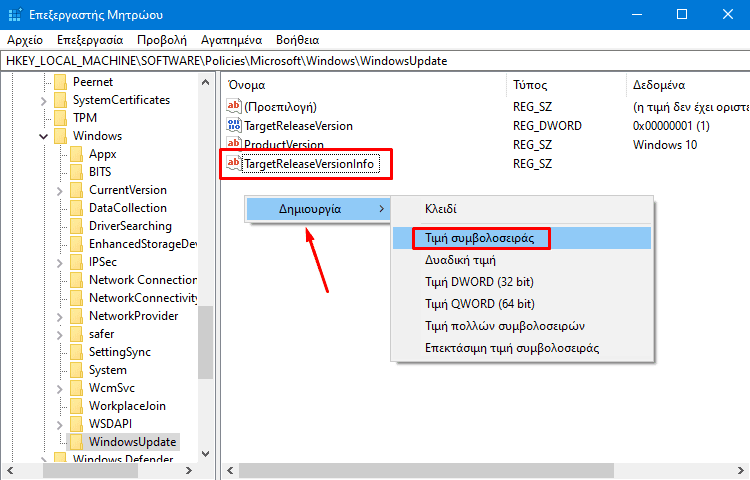This screenshot has height=480, width=750.
Task: Click the DriverSearching folder icon
Action: pyautogui.click(x=77, y=226)
